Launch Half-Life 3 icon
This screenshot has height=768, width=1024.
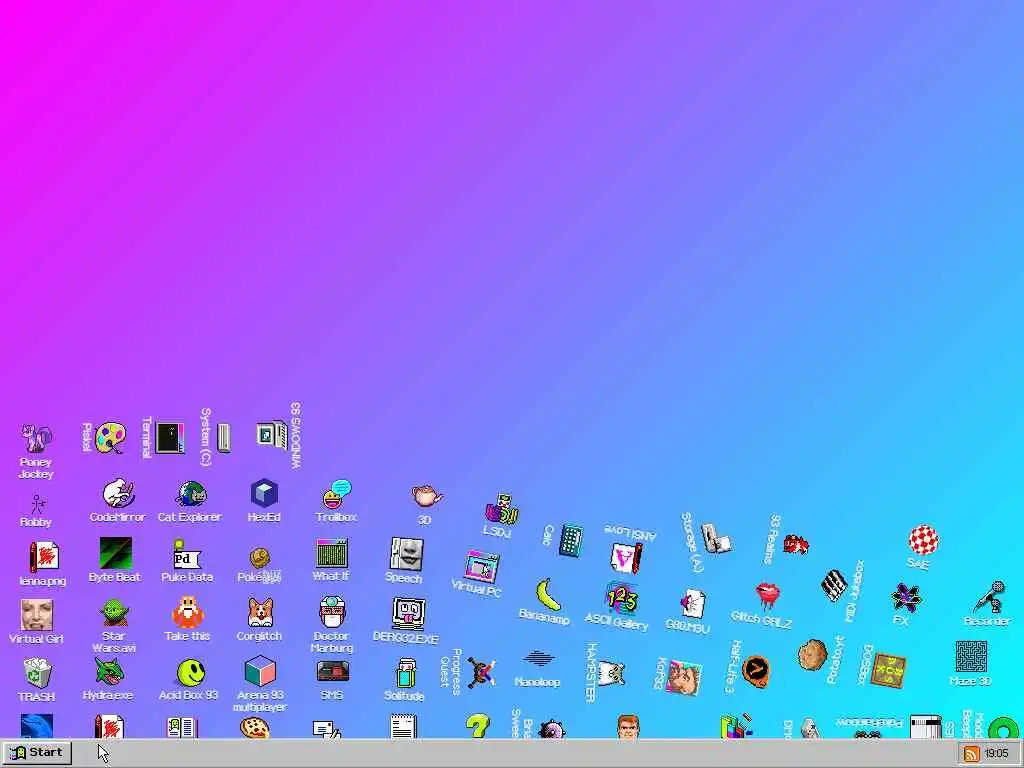tap(756, 672)
